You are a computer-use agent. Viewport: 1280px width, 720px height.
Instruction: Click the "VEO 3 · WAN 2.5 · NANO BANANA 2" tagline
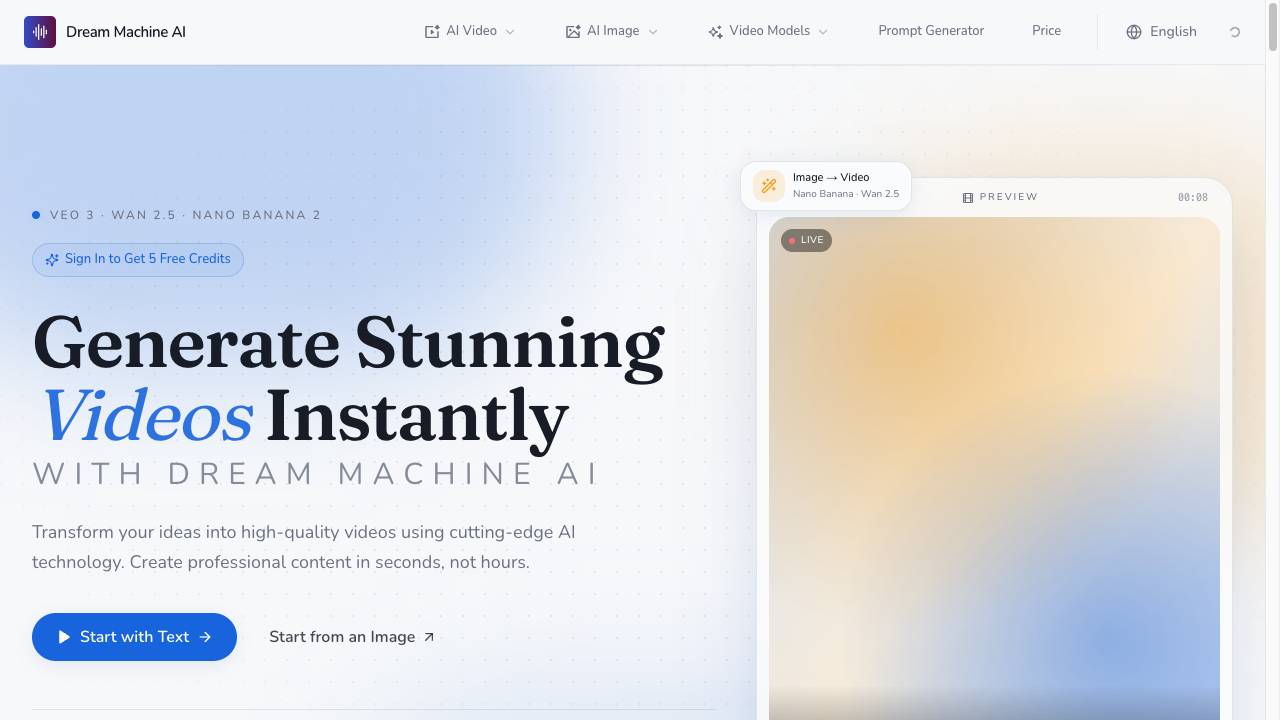(x=185, y=215)
